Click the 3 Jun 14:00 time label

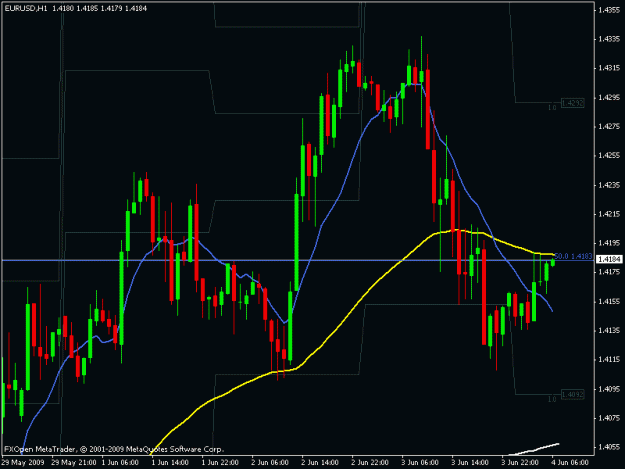(x=470, y=463)
